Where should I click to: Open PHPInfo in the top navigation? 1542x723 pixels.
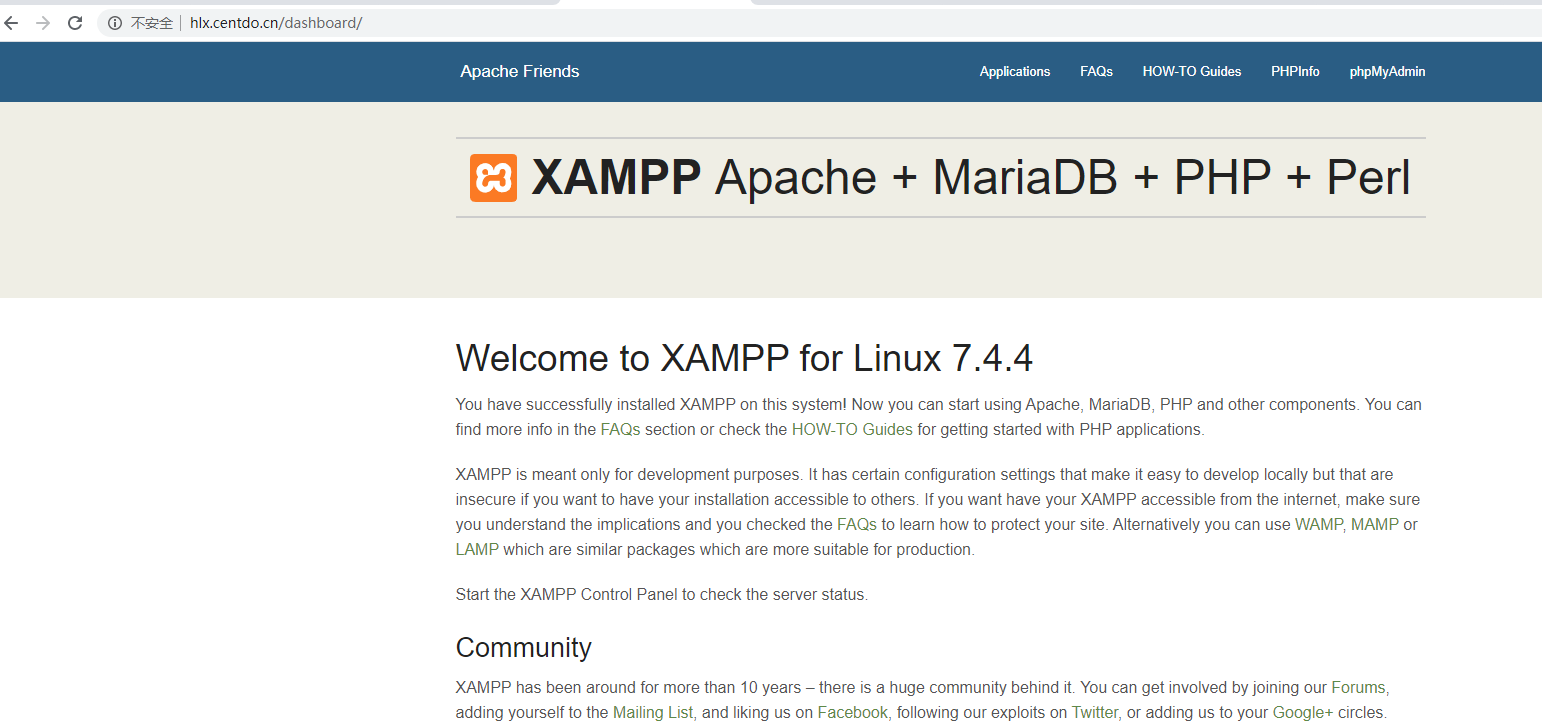(x=1295, y=71)
